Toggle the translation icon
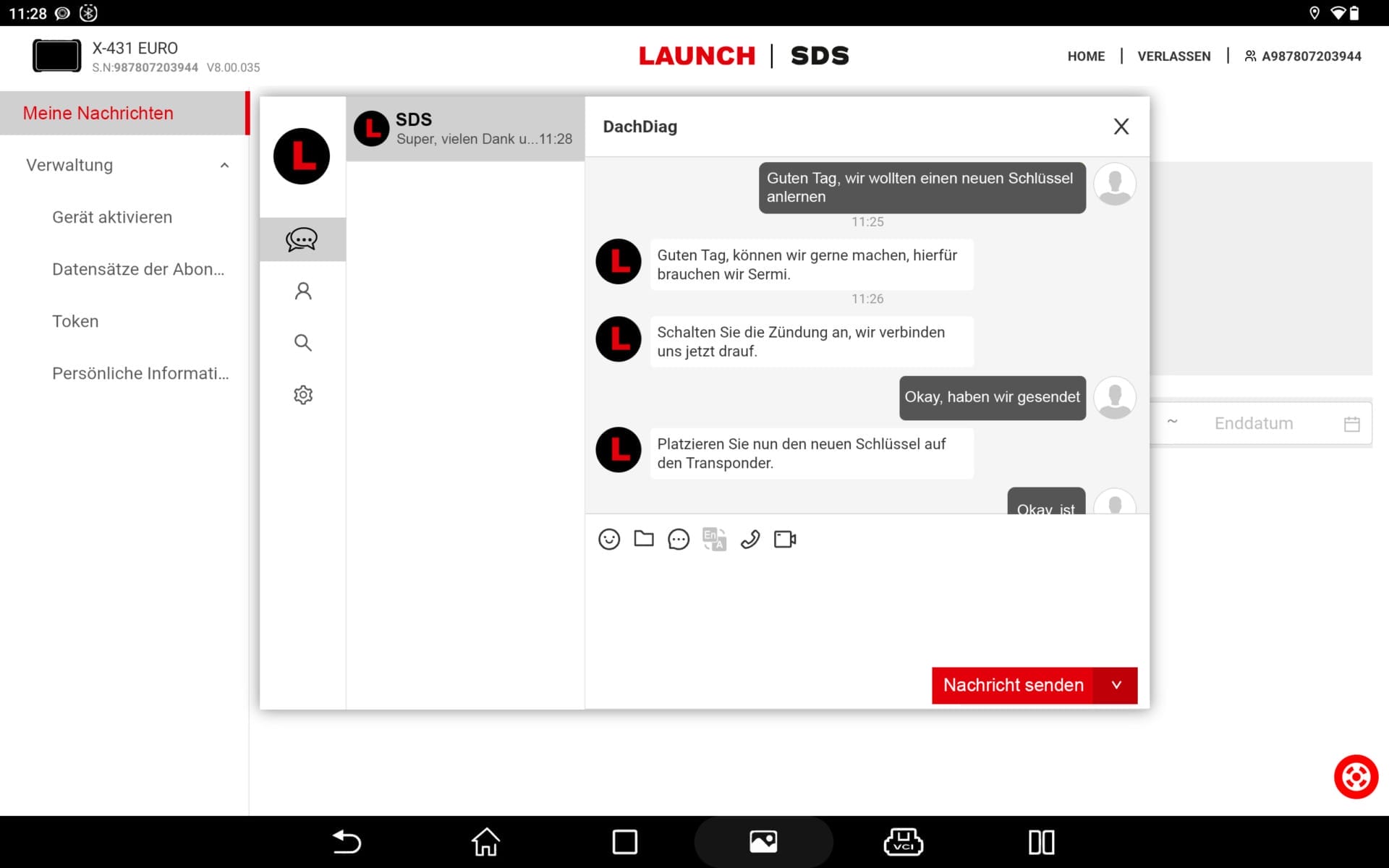The height and width of the screenshot is (868, 1389). coord(714,539)
